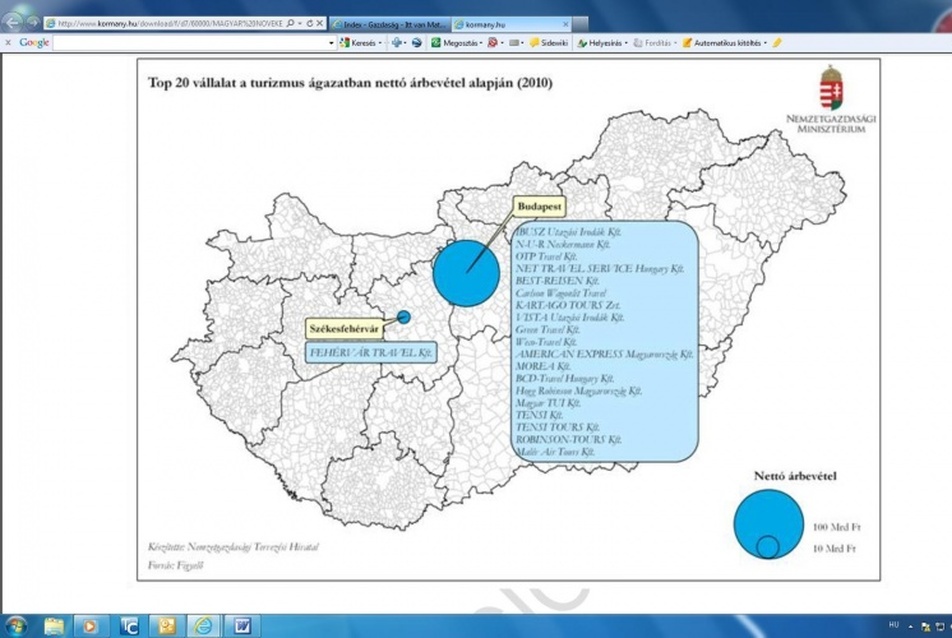This screenshot has height=638, width=952.
Task: Click the Fordítás translate button
Action: point(652,43)
